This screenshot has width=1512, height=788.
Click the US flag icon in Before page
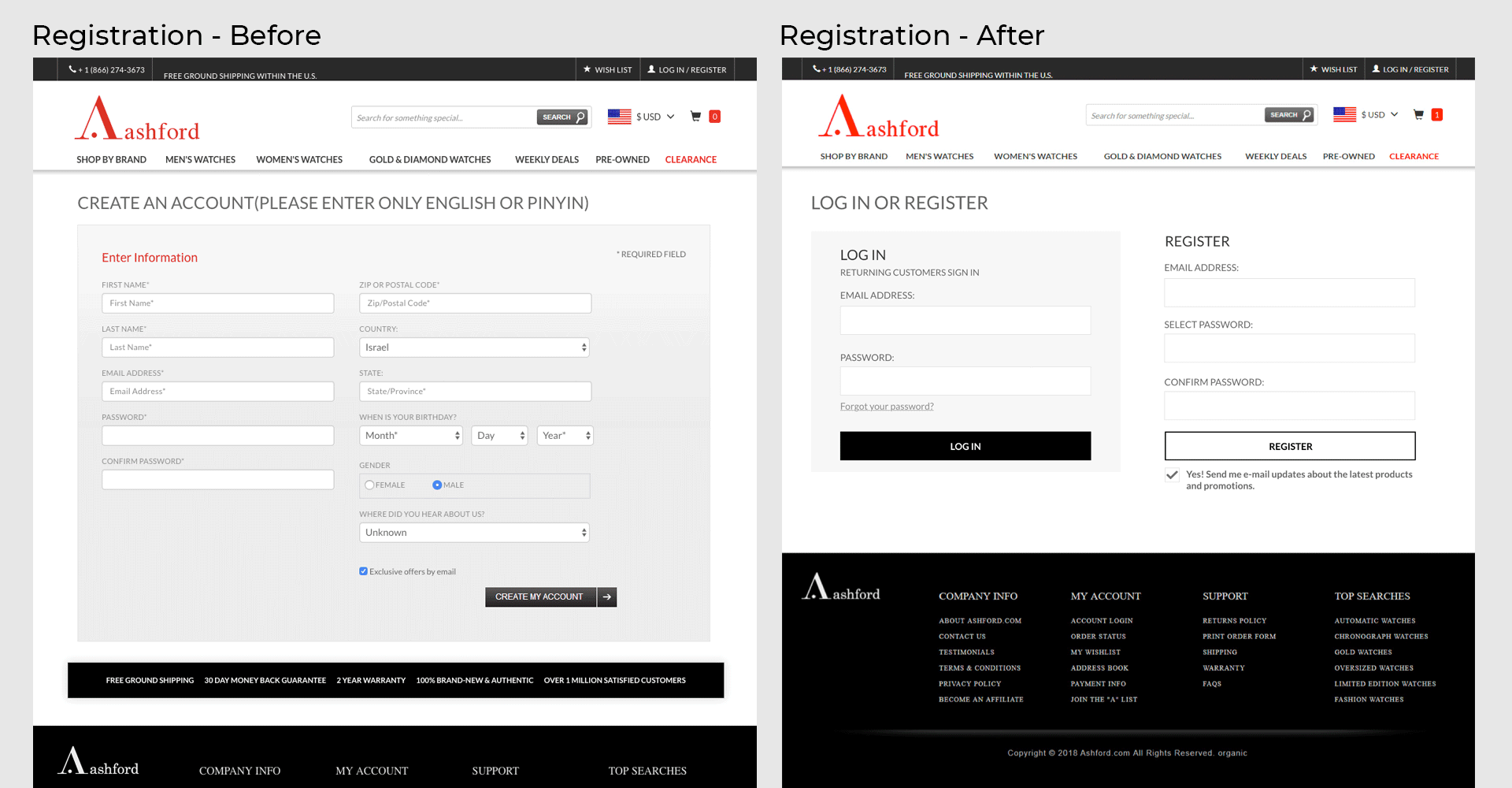(619, 117)
